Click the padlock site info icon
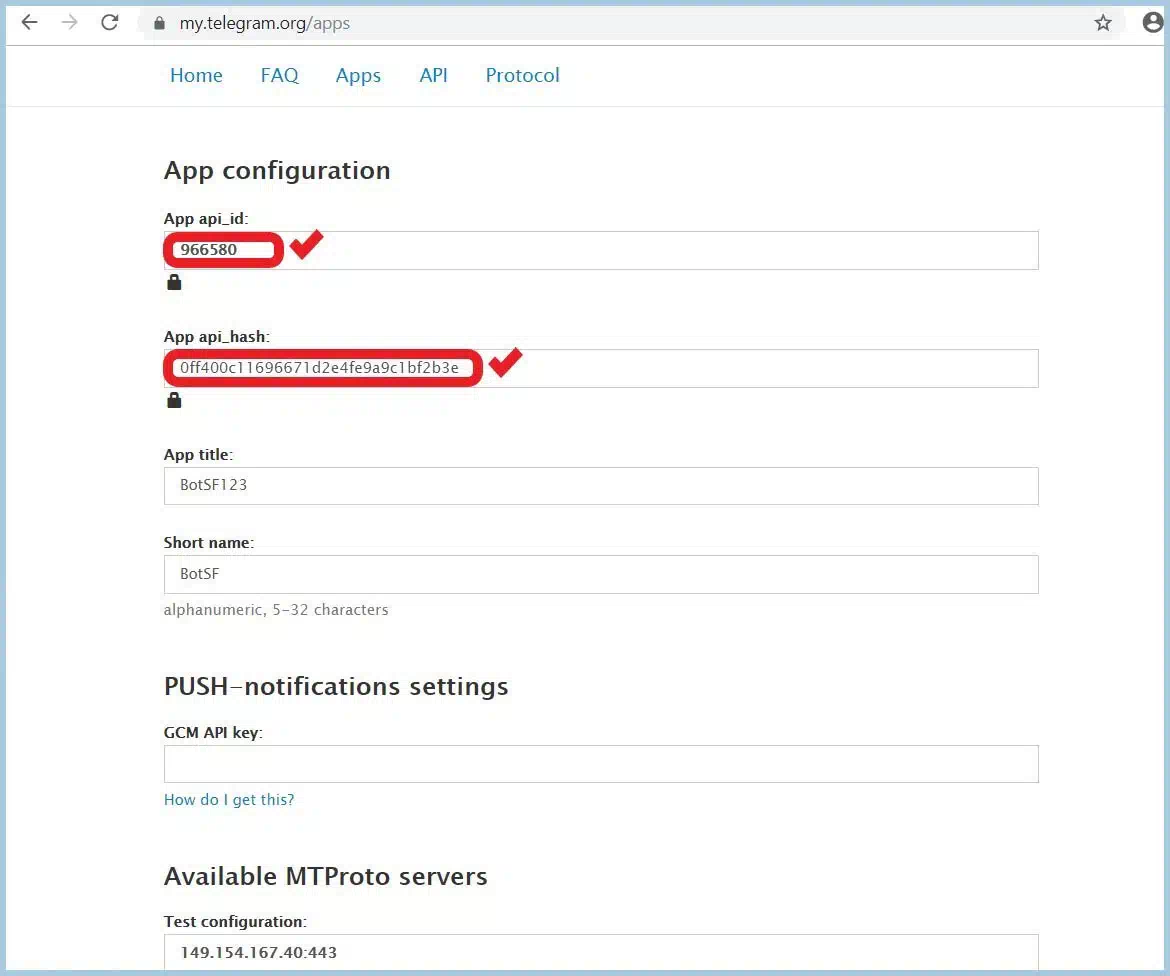This screenshot has width=1170, height=976. pos(157,23)
